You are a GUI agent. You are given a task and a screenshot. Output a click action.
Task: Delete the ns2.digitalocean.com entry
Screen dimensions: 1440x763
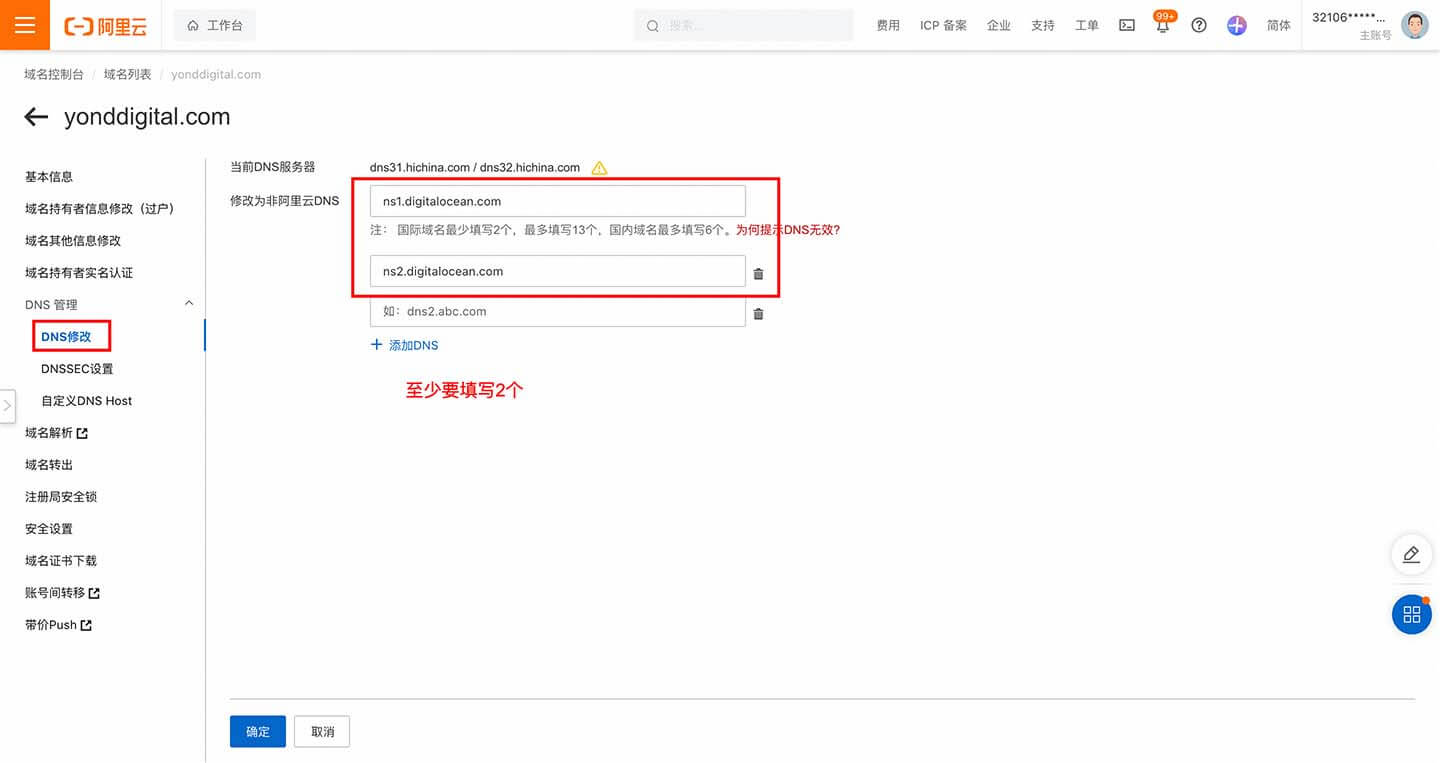tap(758, 273)
